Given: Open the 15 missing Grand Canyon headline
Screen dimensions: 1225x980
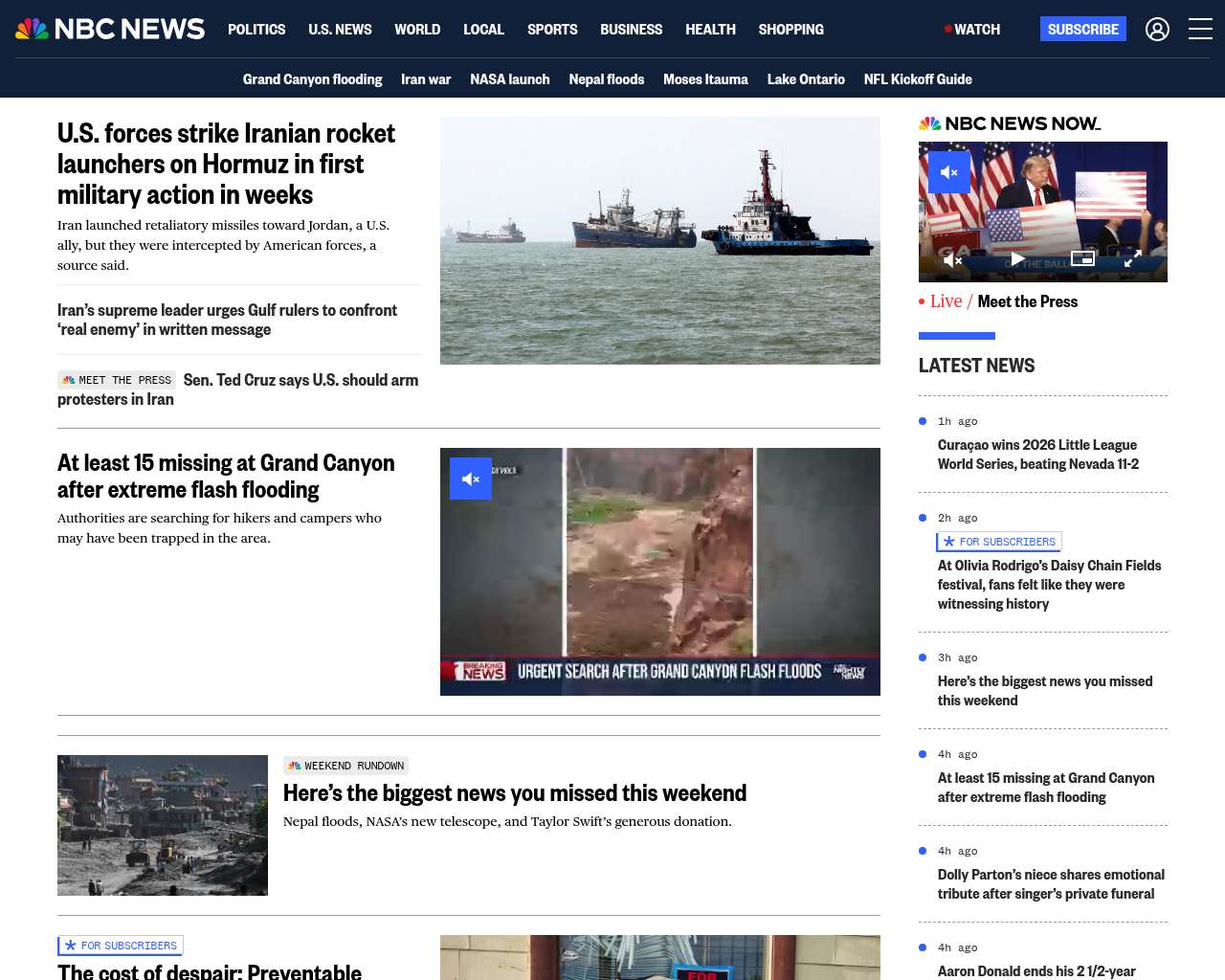Looking at the screenshot, I should (x=226, y=476).
